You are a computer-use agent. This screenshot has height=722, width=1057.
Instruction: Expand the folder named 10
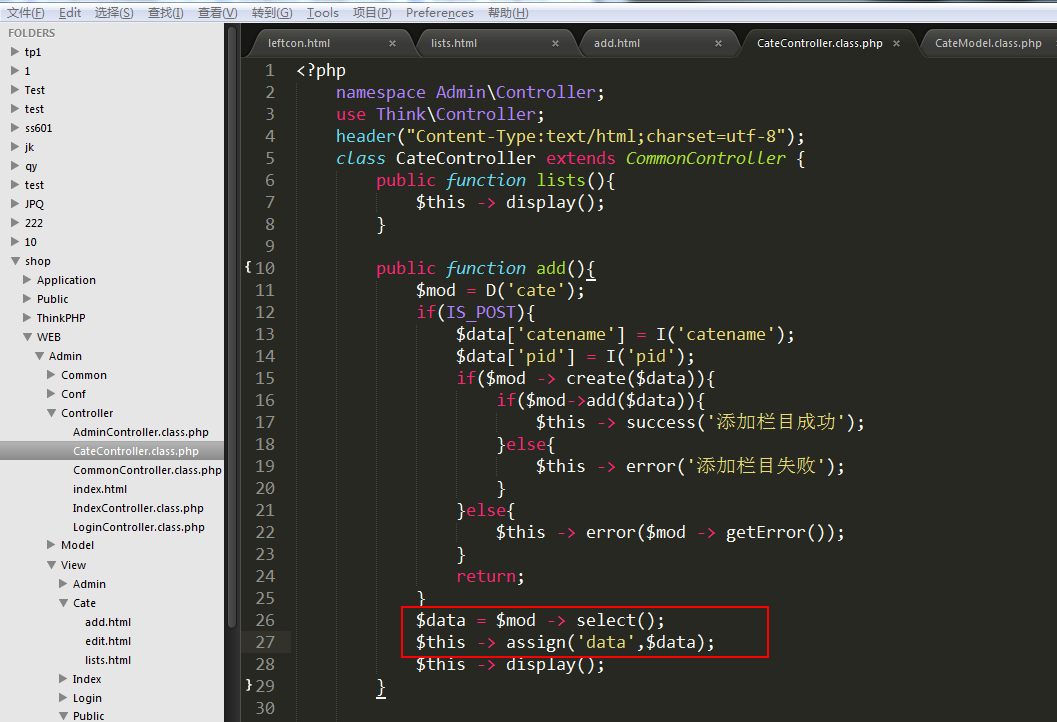pos(15,241)
